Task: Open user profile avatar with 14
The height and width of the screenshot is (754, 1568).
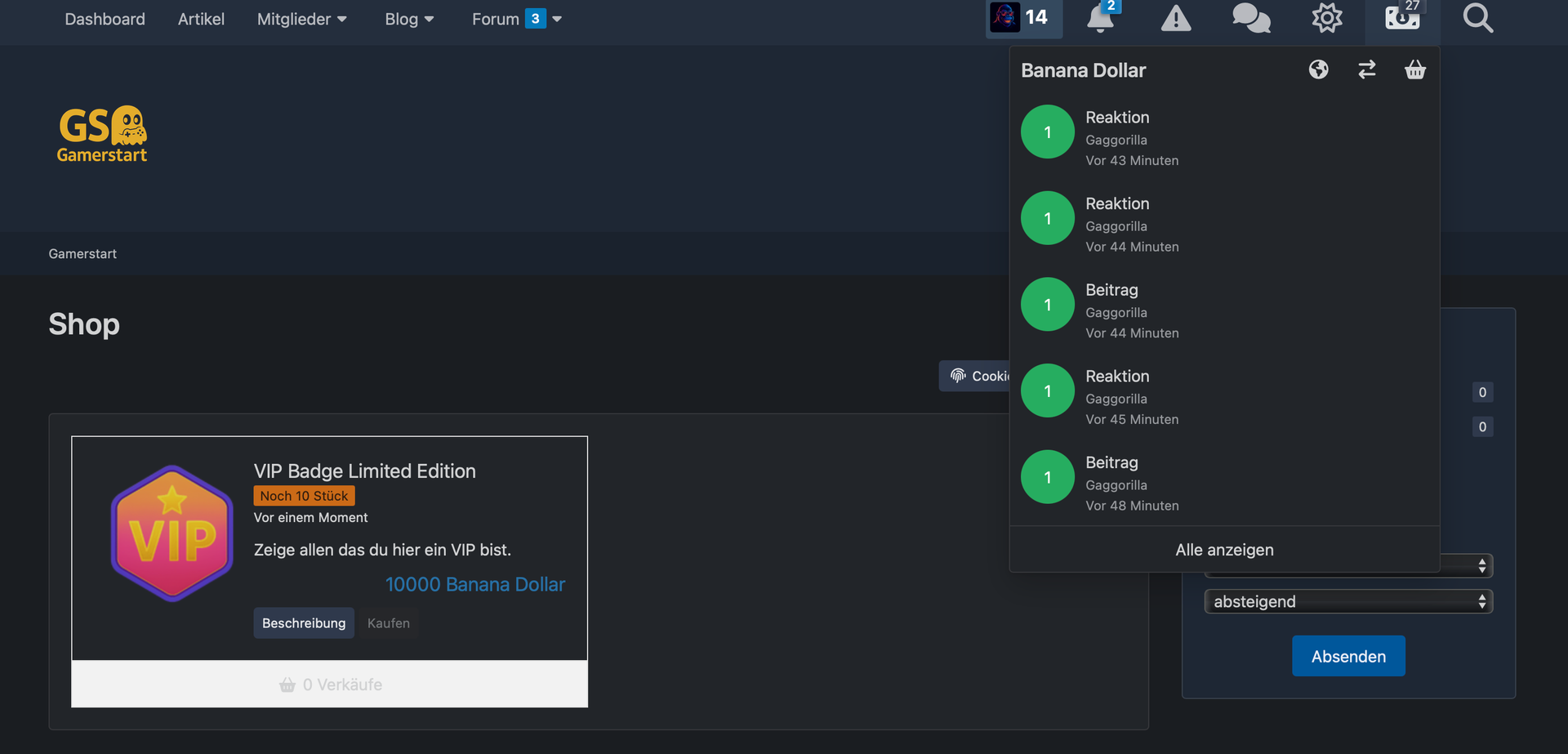Action: pyautogui.click(x=1022, y=18)
